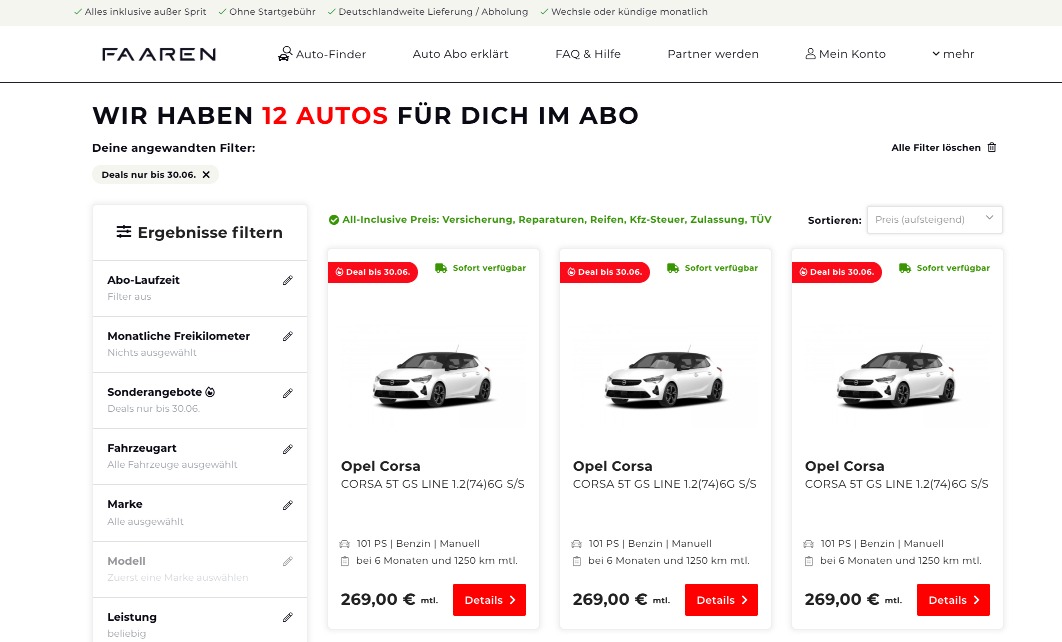Open the Auto-Finder page
The image size is (1062, 642).
pos(322,54)
